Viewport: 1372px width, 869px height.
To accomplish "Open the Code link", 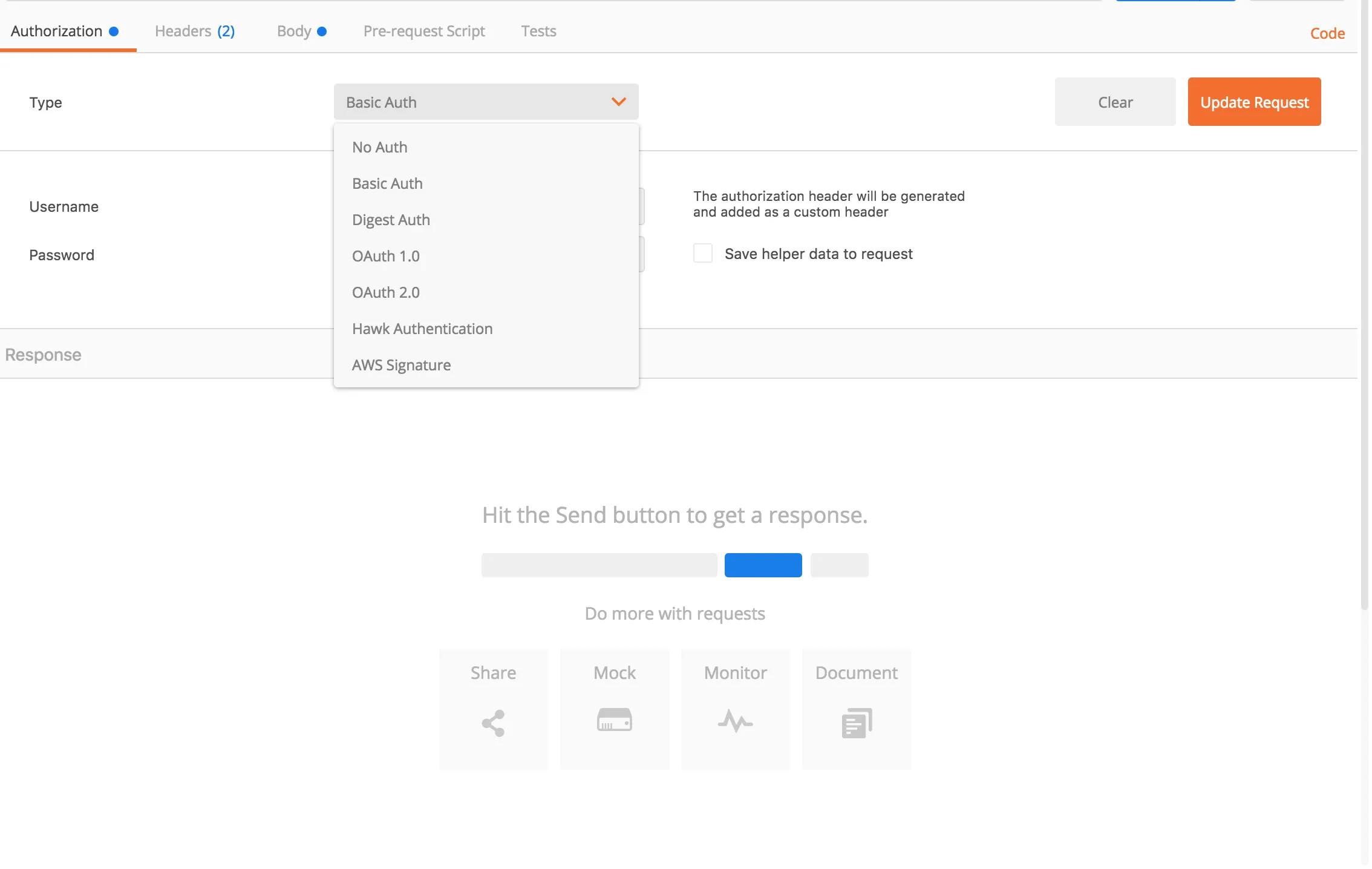I will pos(1327,33).
